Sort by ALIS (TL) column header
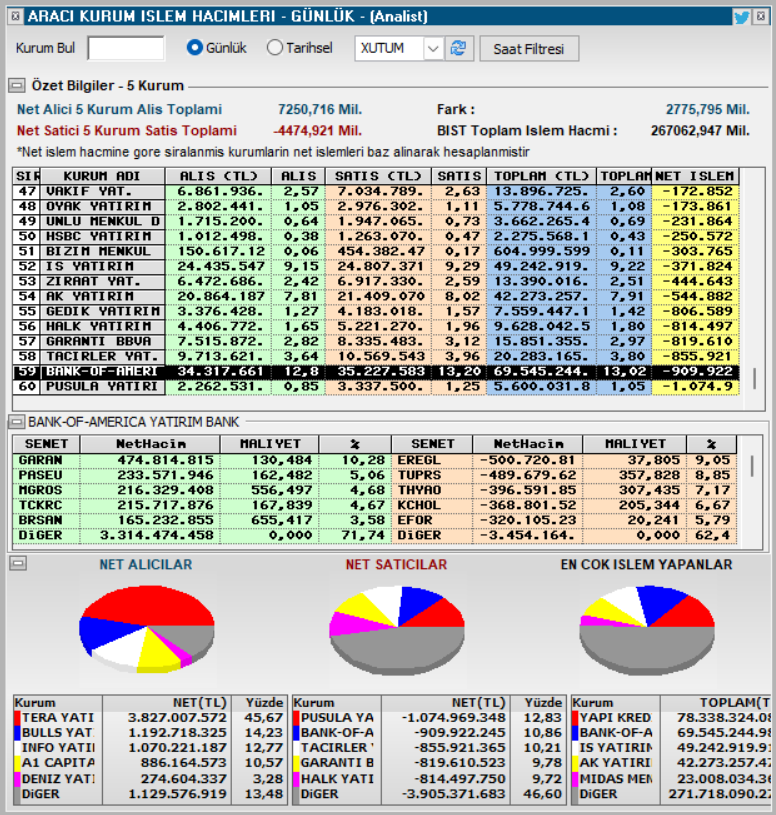The height and width of the screenshot is (815, 776). pos(218,176)
